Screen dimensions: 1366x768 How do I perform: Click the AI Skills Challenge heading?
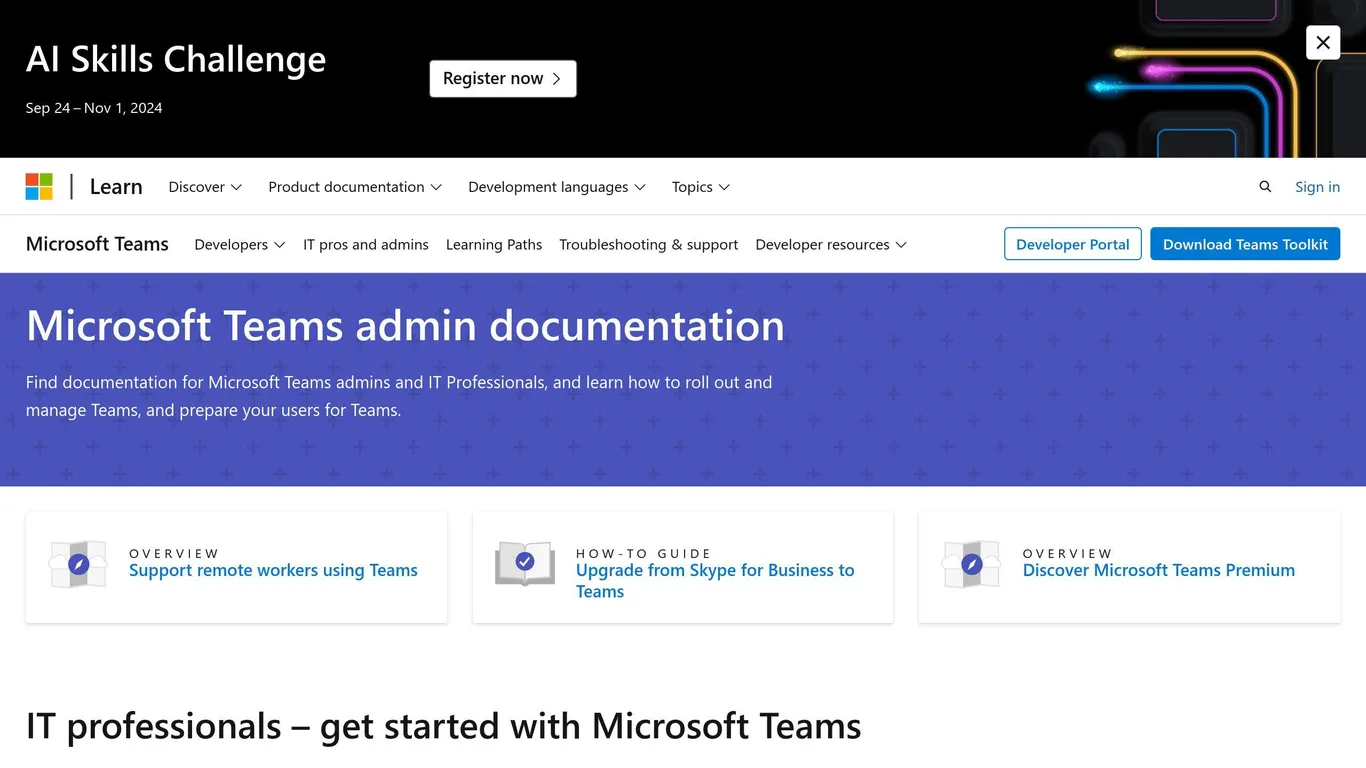[x=176, y=59]
